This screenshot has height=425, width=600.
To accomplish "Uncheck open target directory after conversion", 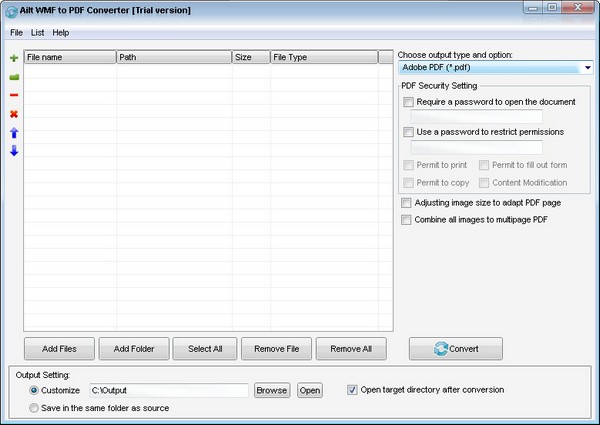I will click(x=352, y=390).
